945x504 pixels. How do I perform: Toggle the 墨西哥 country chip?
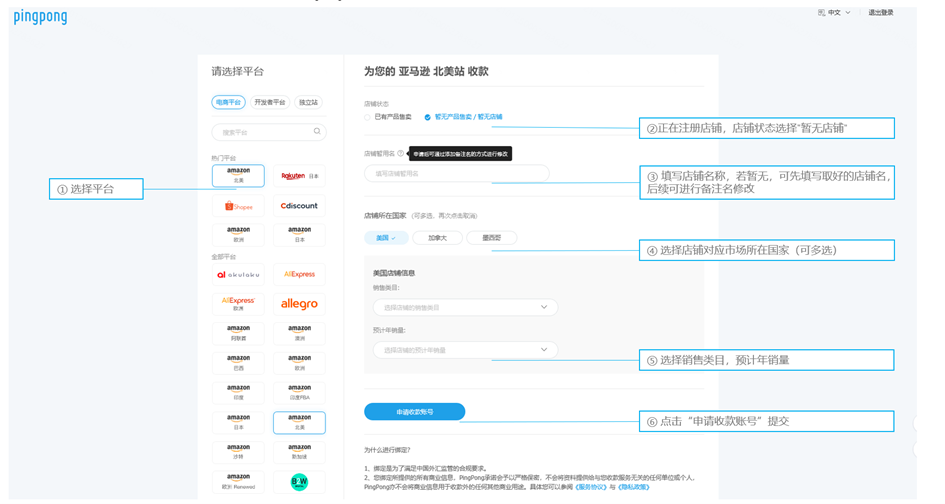(x=491, y=238)
